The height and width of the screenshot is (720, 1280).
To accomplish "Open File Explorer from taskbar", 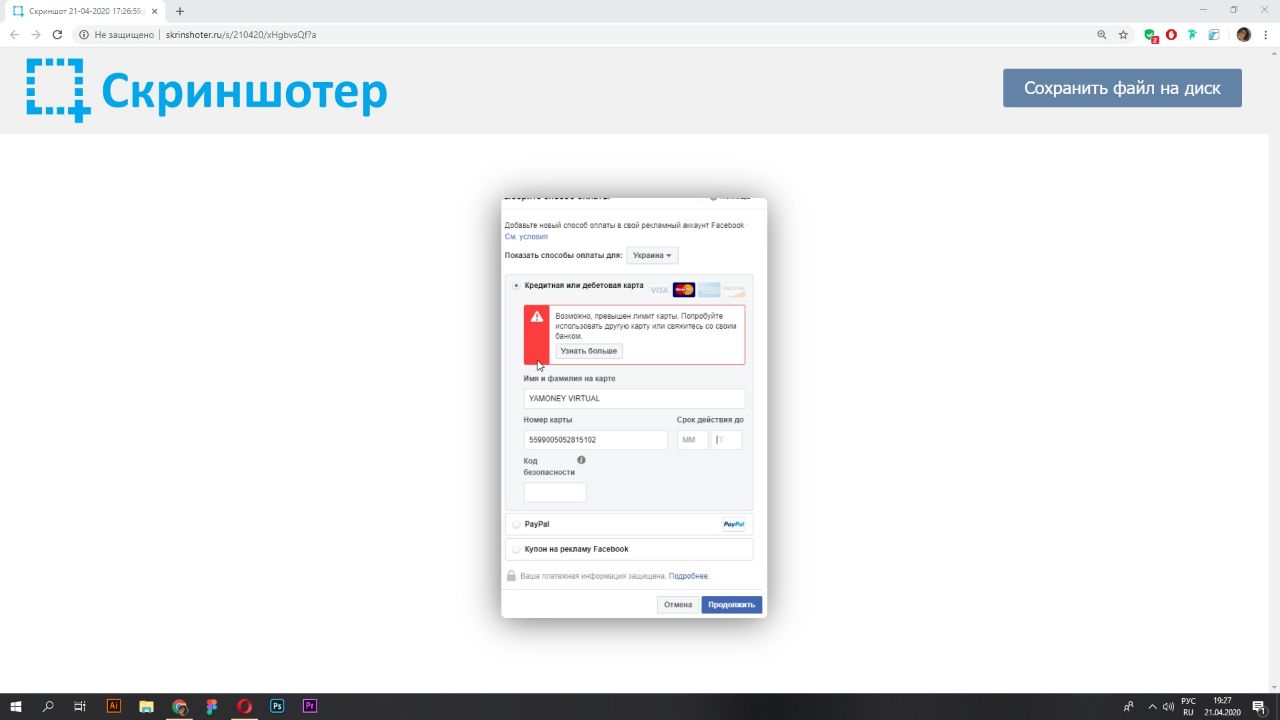I will click(x=146, y=706).
